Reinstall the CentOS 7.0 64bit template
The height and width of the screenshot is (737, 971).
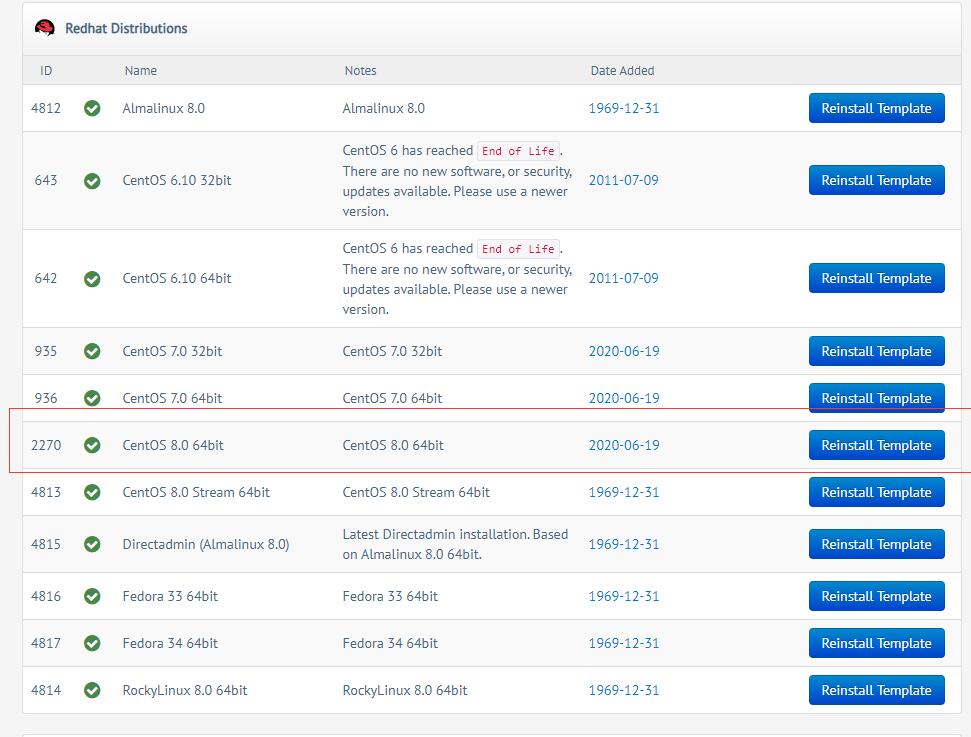click(876, 398)
